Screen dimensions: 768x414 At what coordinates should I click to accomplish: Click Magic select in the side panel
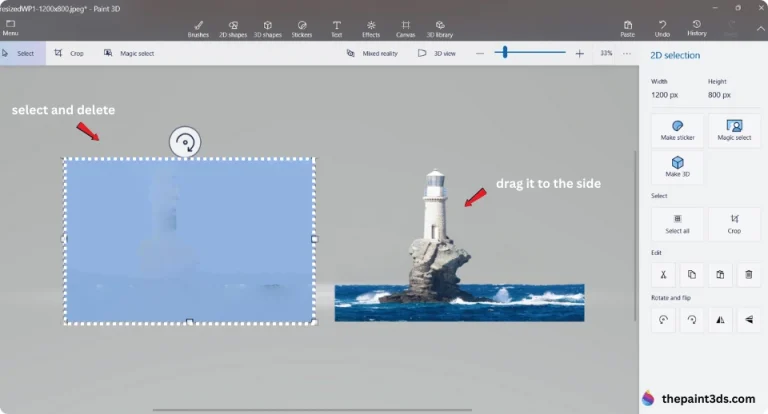click(x=734, y=130)
